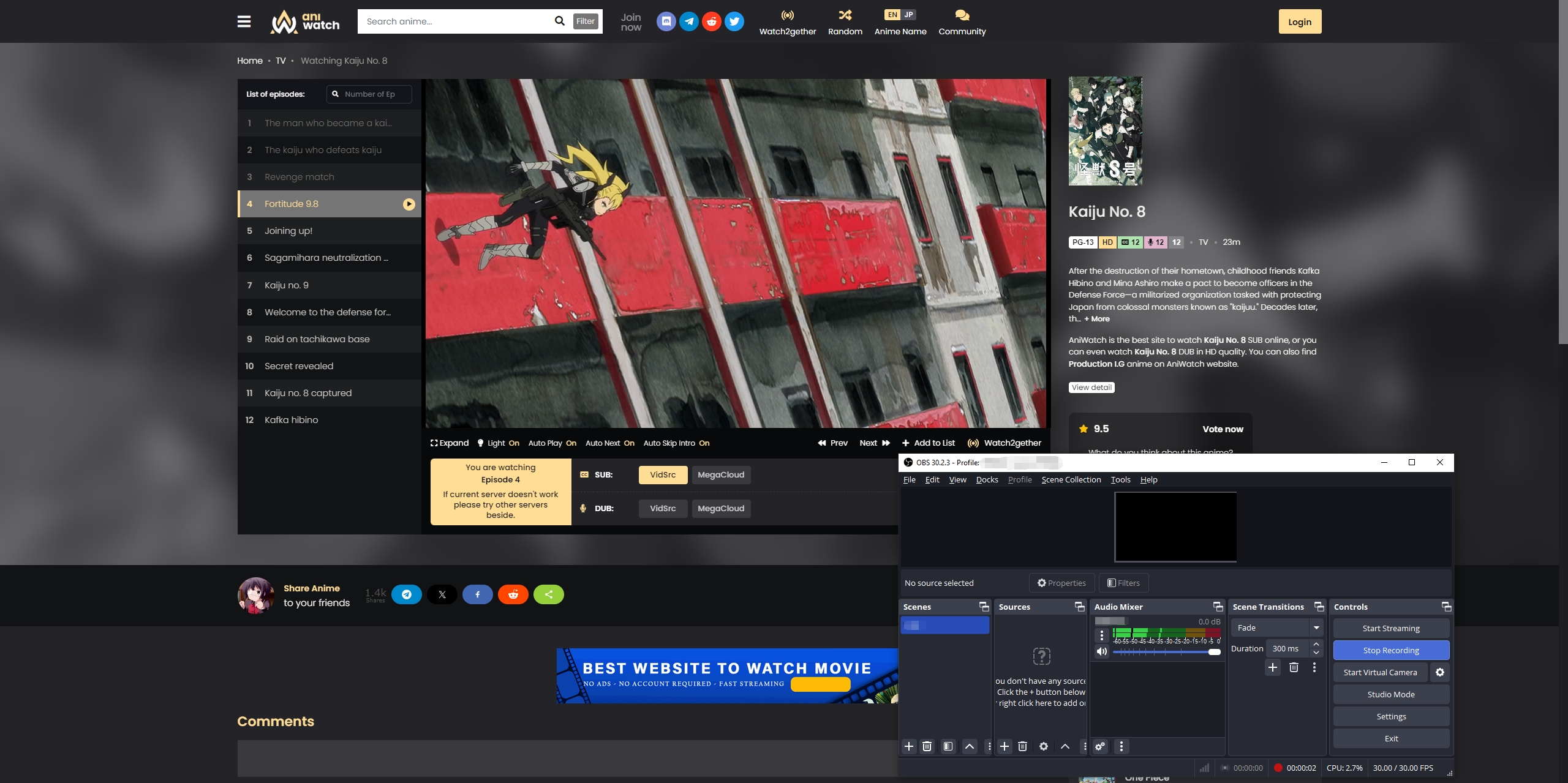This screenshot has width=1568, height=783.
Task: Click View detail for Kaiju No. 8
Action: pyautogui.click(x=1091, y=388)
